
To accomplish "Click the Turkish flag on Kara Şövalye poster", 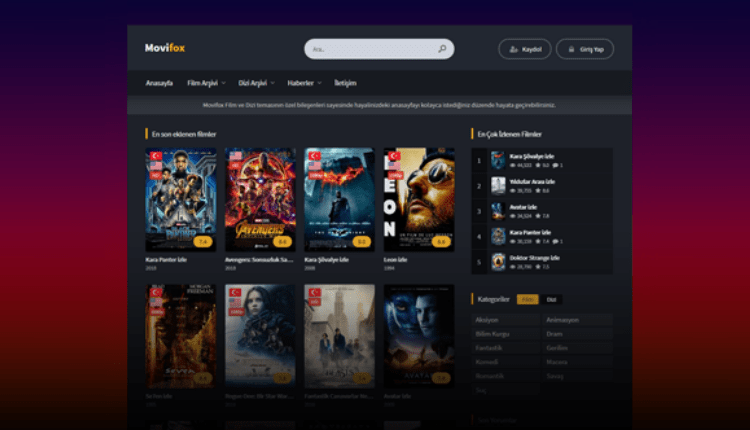I will (x=315, y=156).
